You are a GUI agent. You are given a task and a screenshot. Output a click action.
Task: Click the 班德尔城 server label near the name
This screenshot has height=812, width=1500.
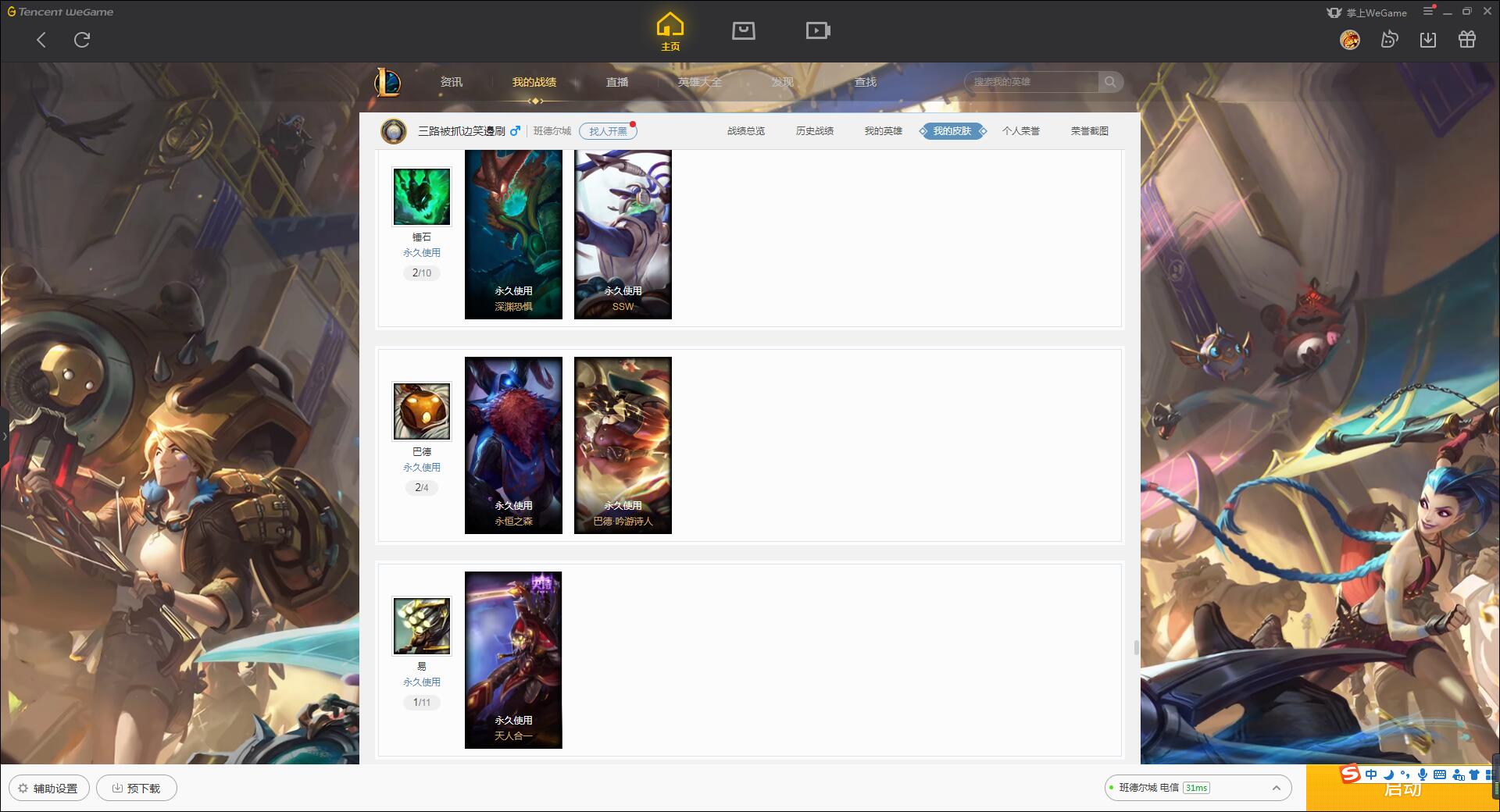(x=552, y=131)
